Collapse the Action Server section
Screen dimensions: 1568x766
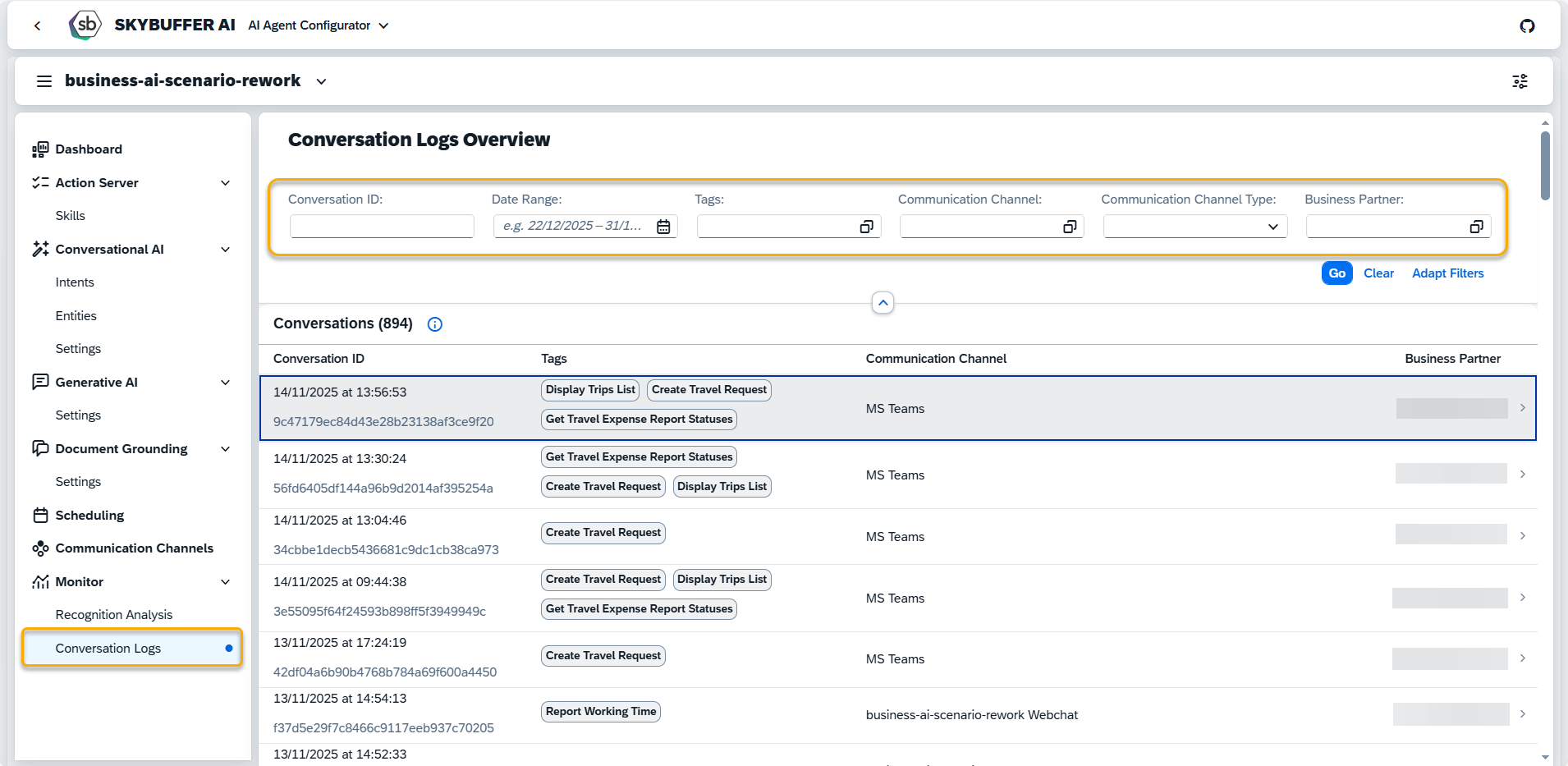click(x=225, y=183)
